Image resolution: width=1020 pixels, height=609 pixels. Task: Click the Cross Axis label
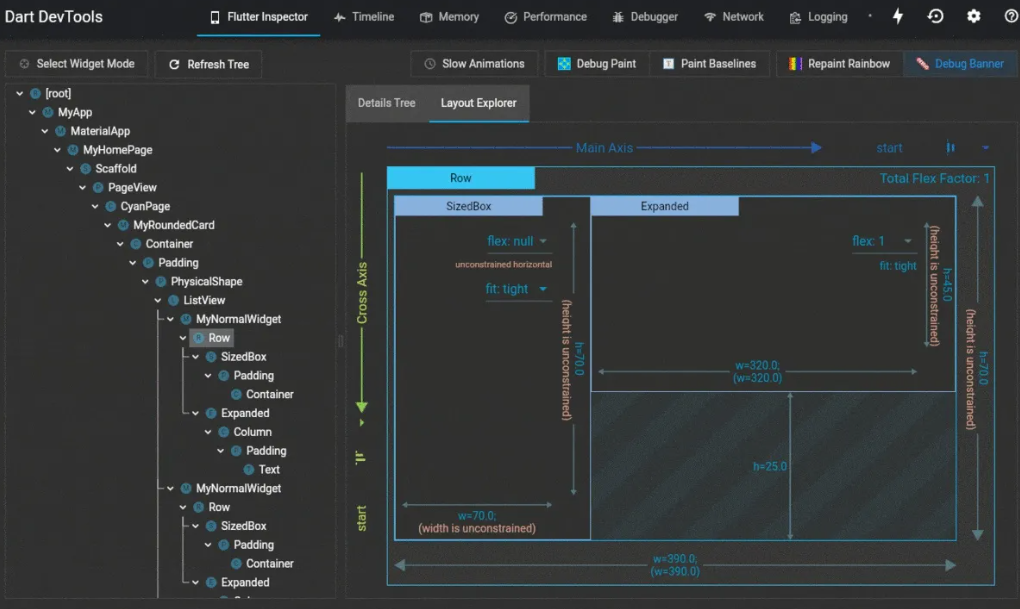[362, 293]
